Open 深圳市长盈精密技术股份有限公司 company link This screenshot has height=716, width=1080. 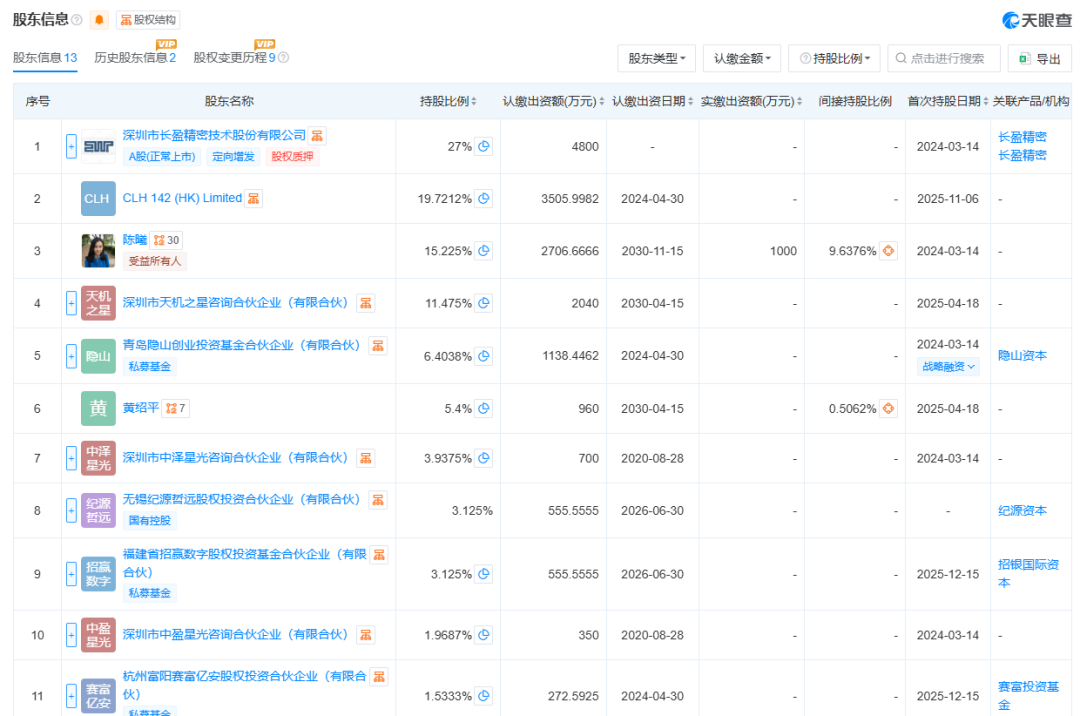click(x=214, y=136)
